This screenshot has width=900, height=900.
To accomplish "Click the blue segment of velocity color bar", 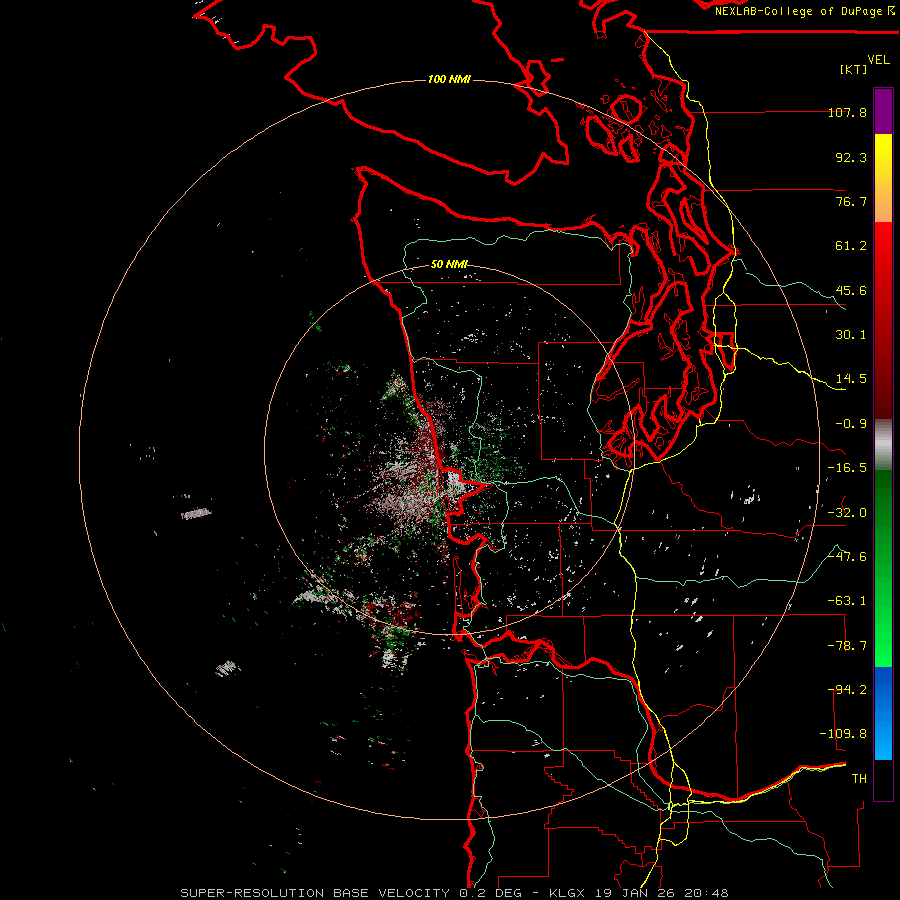I will [x=883, y=713].
